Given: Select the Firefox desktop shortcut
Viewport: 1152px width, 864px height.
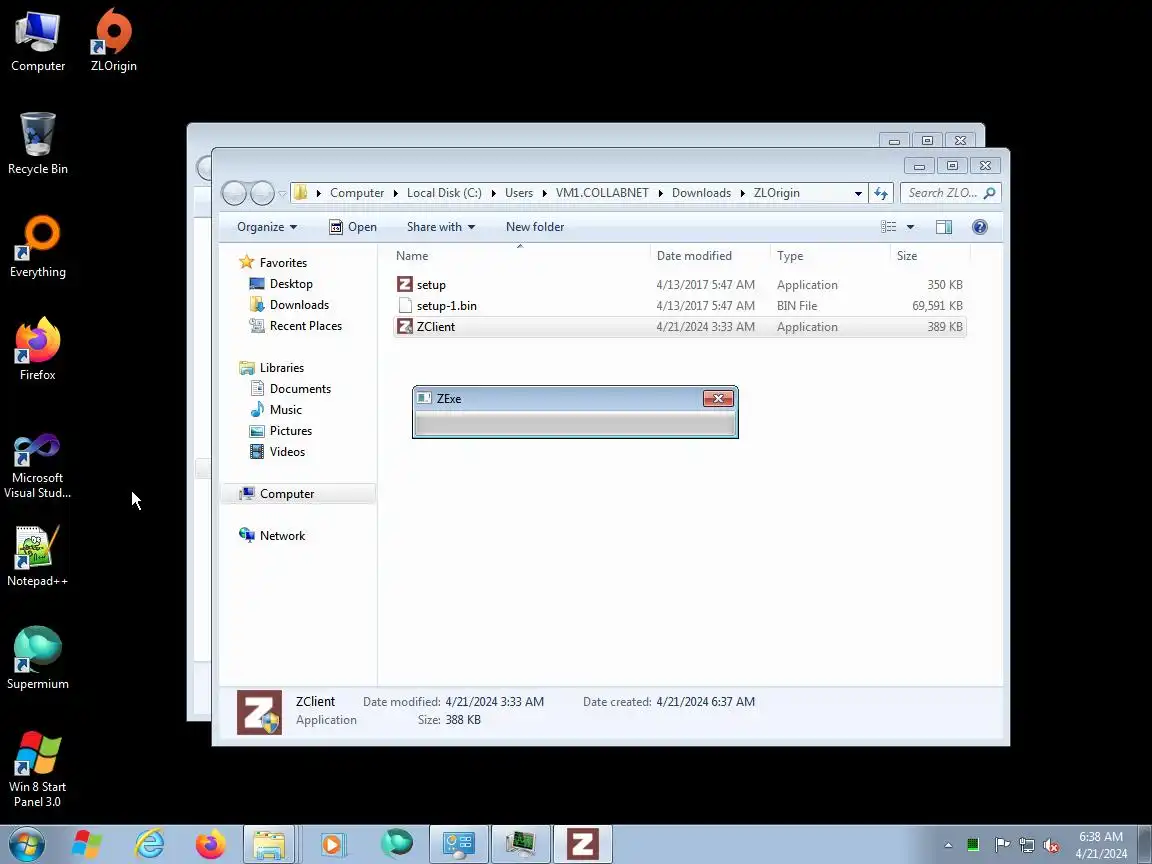Looking at the screenshot, I should (x=37, y=349).
